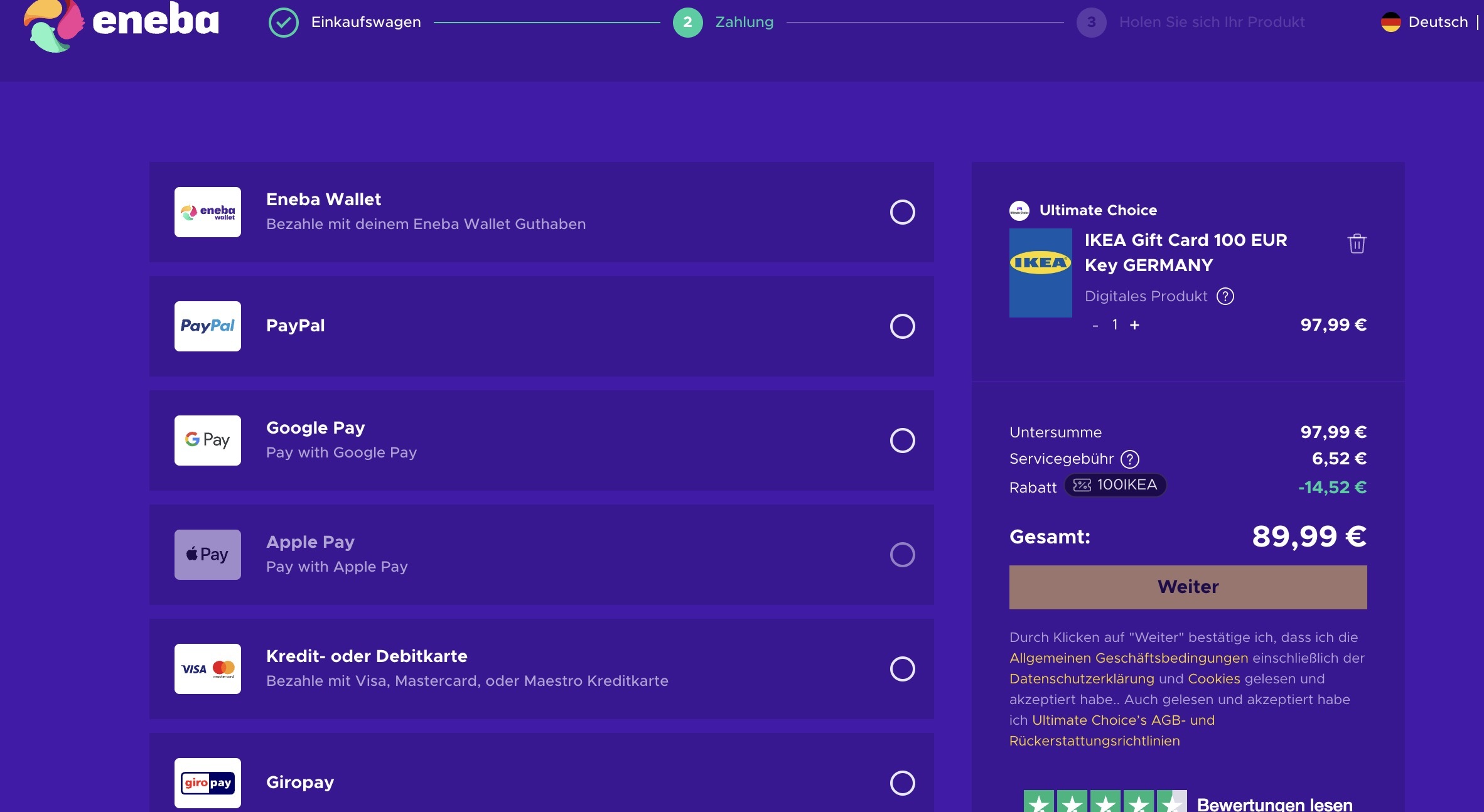1484x812 pixels.
Task: Delete IKEA gift card with trash icon
Action: click(x=1357, y=243)
